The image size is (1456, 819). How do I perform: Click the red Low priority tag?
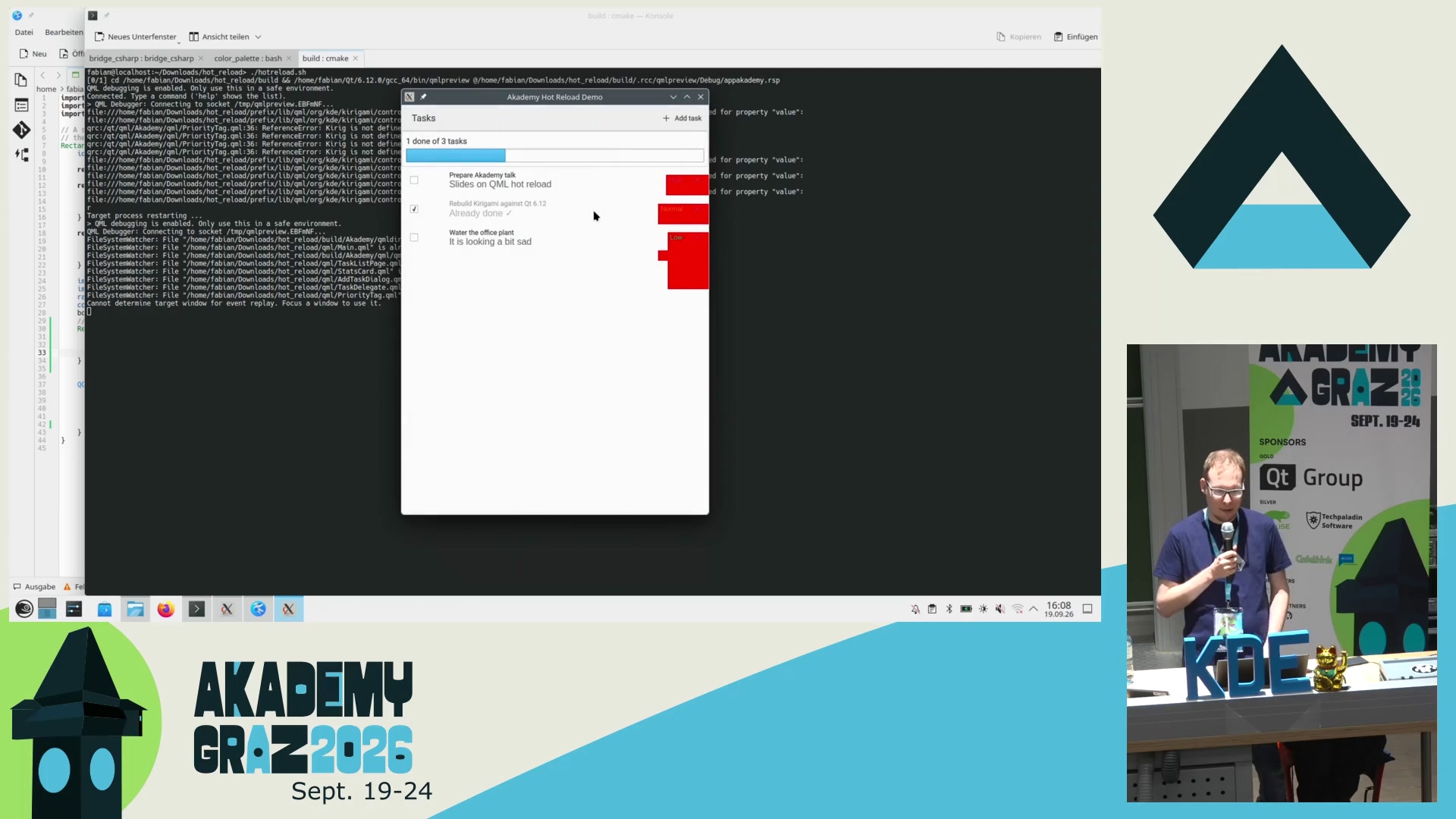(x=688, y=260)
